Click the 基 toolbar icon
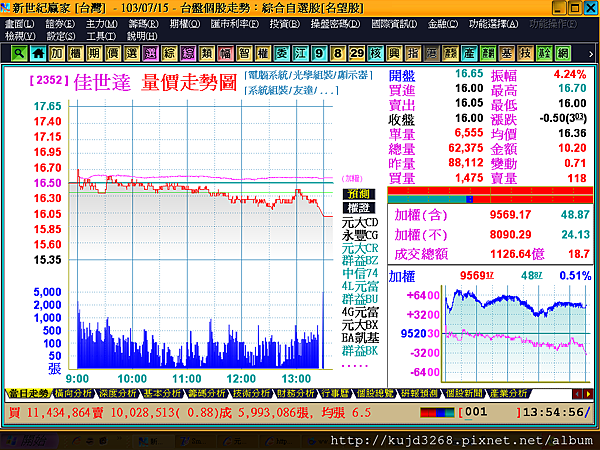Viewport: 600px width, 450px height. pyautogui.click(x=506, y=53)
